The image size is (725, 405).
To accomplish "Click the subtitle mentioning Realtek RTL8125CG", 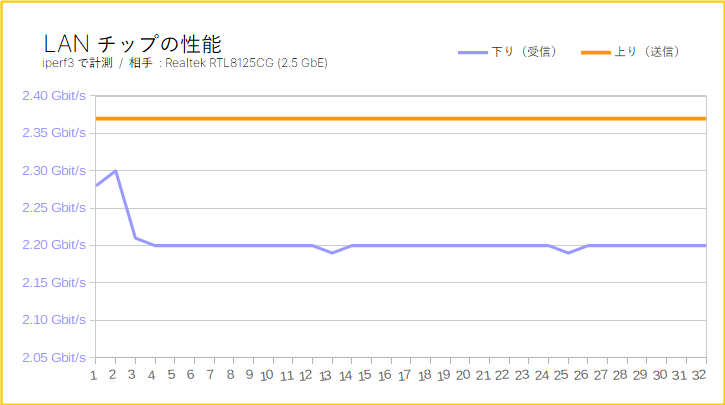I will (184, 63).
